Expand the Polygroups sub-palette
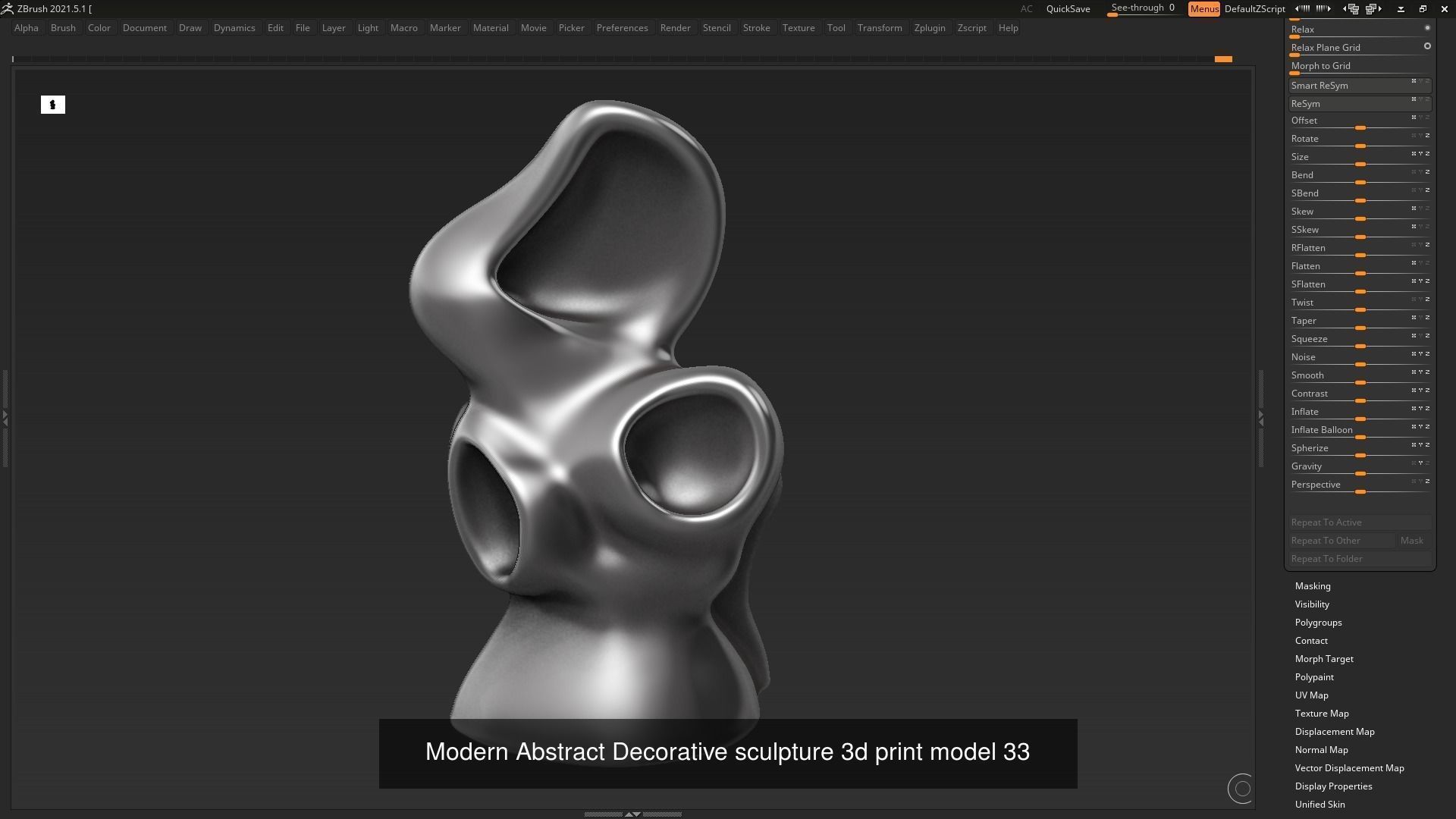 [1318, 623]
